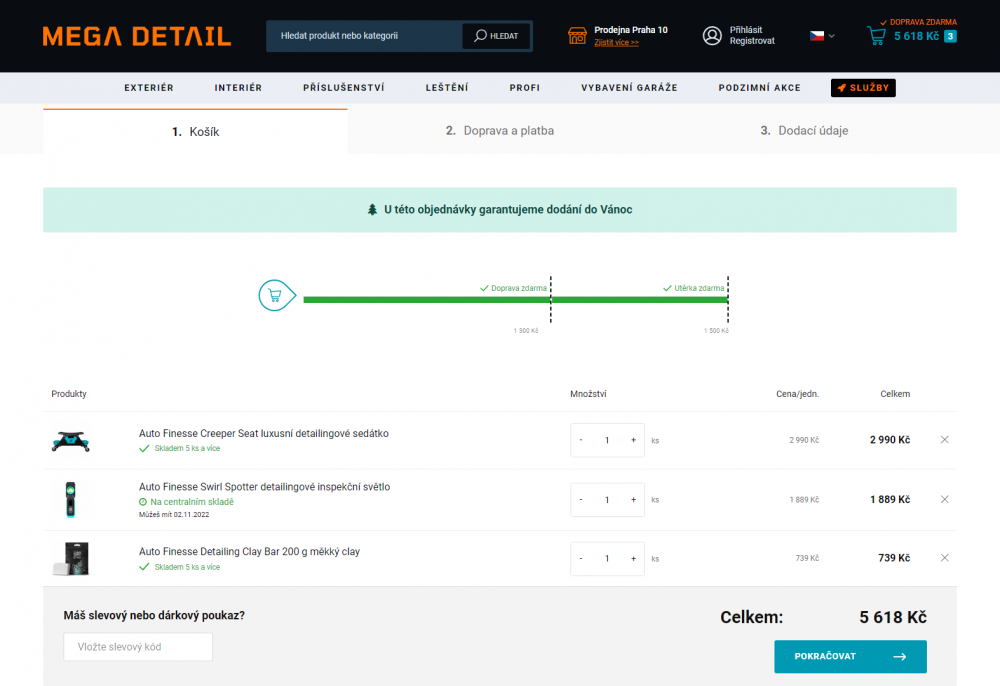The image size is (1000, 686).
Task: Open Swirl Spotter product thumbnail
Action: [x=70, y=499]
